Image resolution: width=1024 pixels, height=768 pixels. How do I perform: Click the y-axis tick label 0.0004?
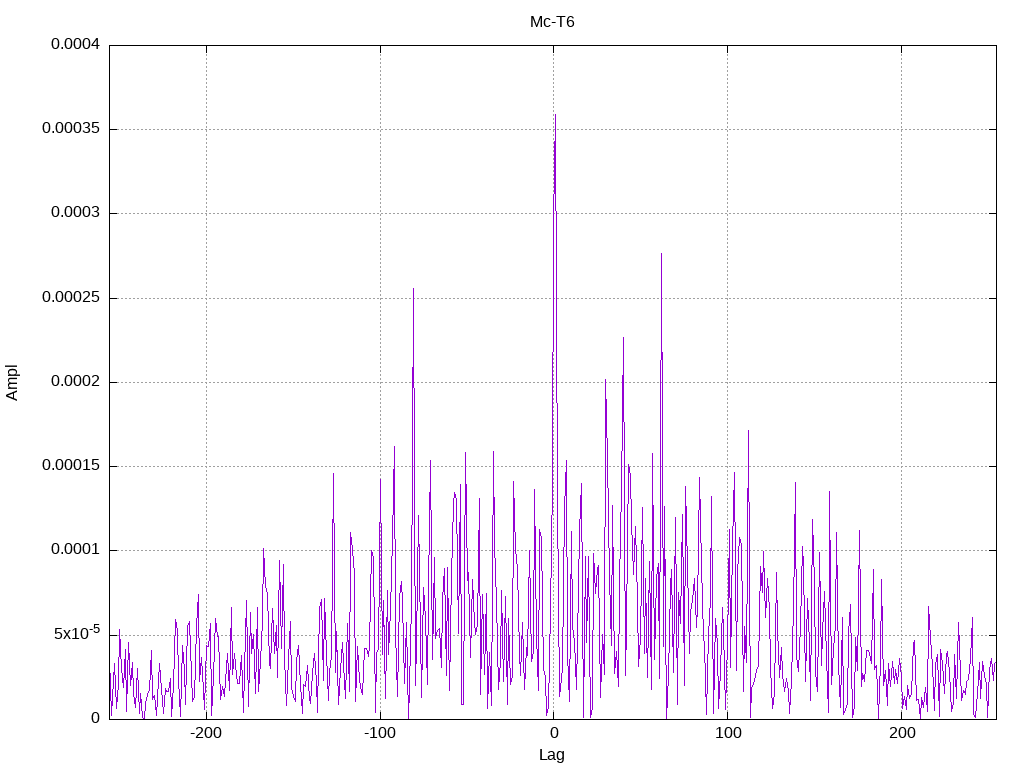(76, 44)
